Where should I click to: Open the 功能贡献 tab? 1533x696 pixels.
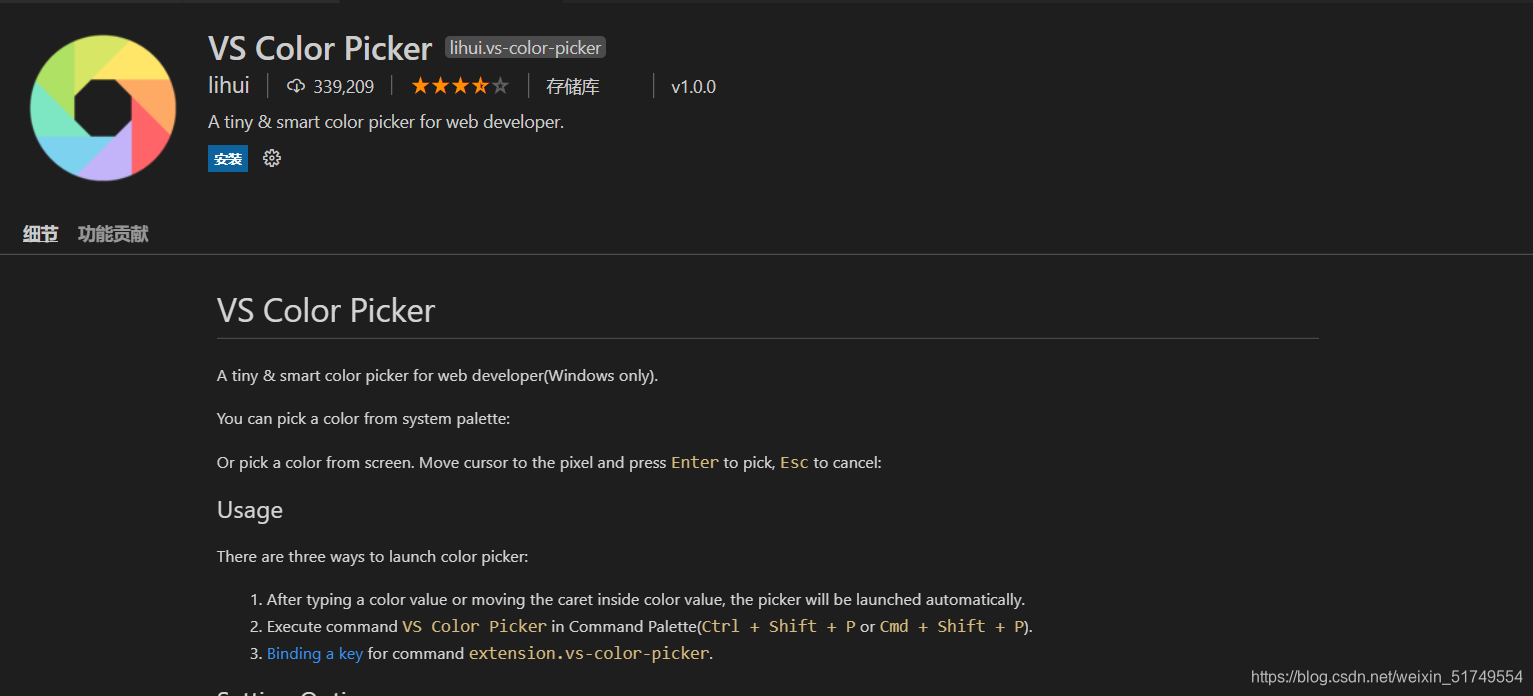click(112, 233)
